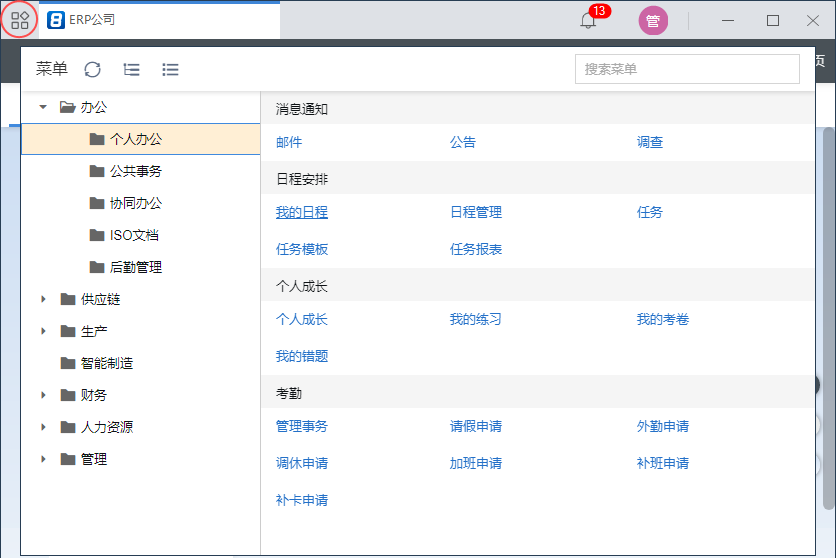This screenshot has width=836, height=558.
Task: Click the 搜索菜单 search field
Action: 686,69
